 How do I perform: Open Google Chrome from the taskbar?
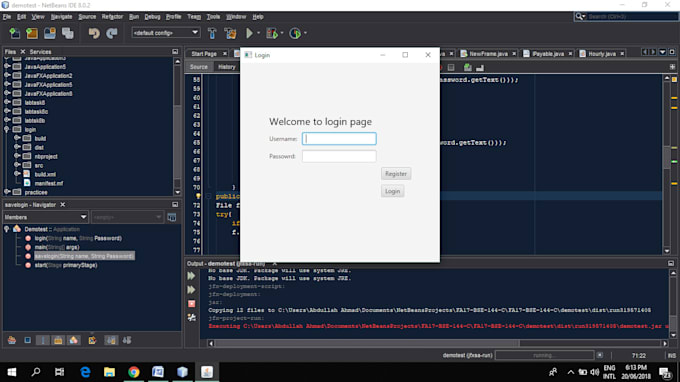pyautogui.click(x=134, y=372)
